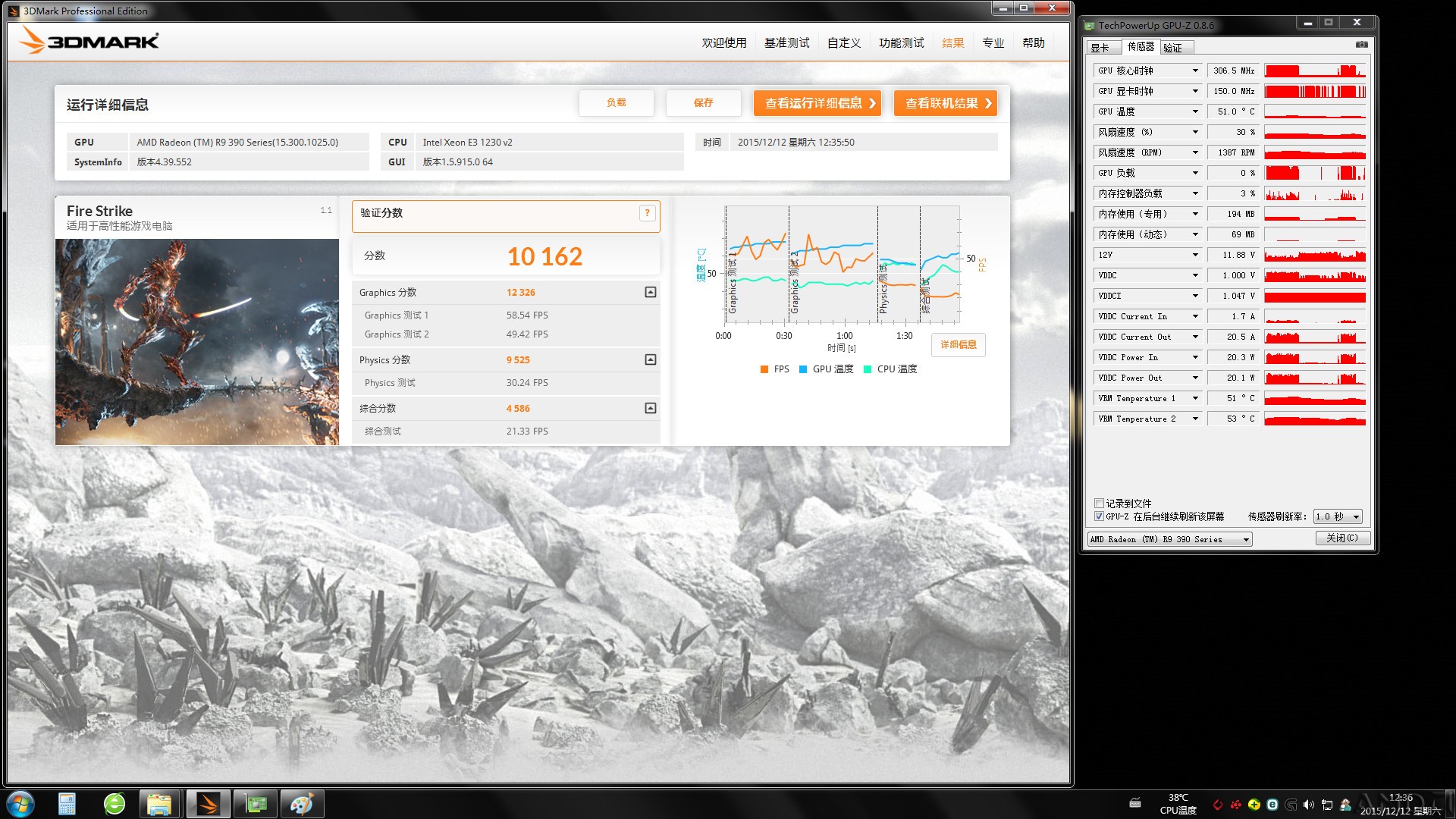
Task: Open Windows Start menu orb
Action: tap(20, 804)
